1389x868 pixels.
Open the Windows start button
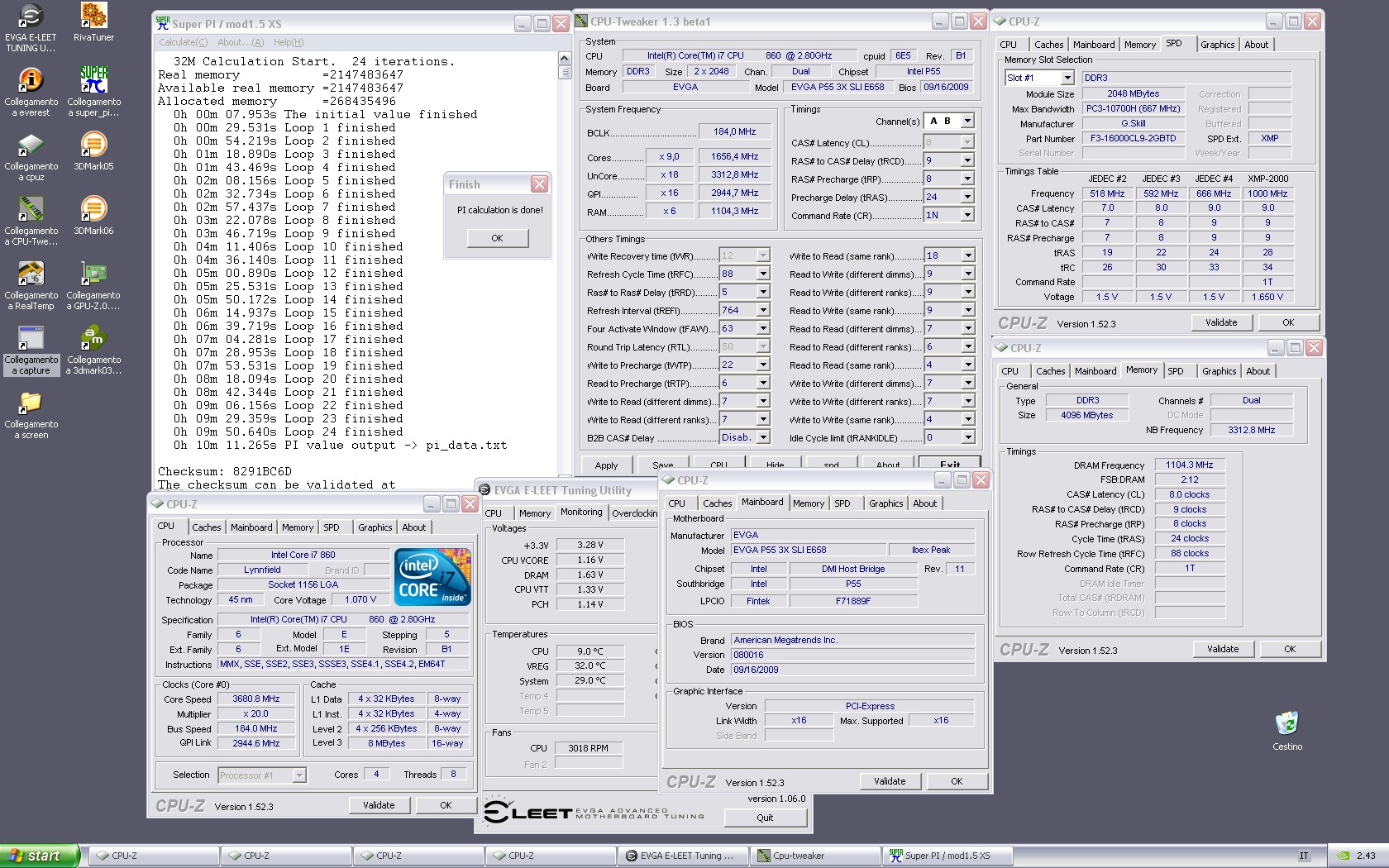point(40,856)
